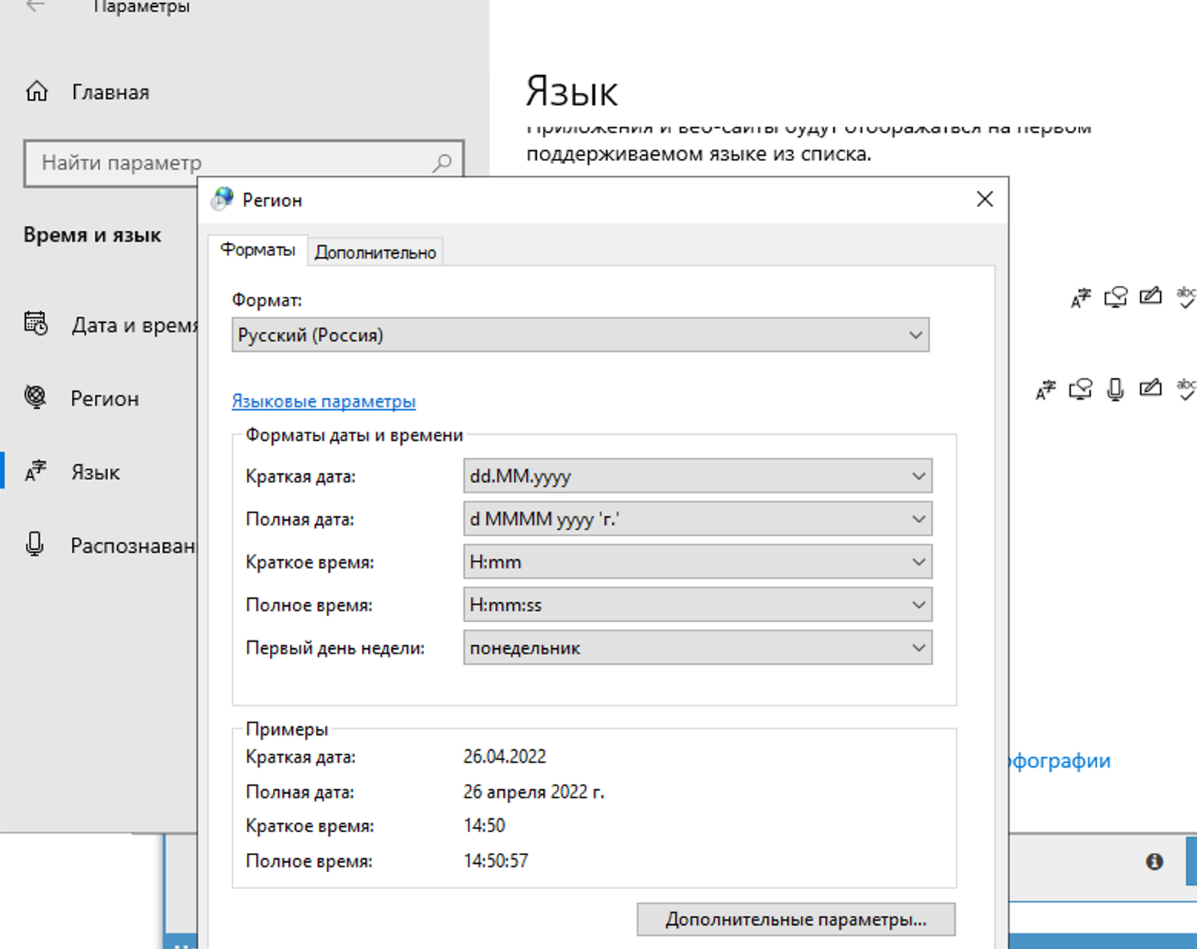Open Дата и время via its calendar icon

point(36,324)
